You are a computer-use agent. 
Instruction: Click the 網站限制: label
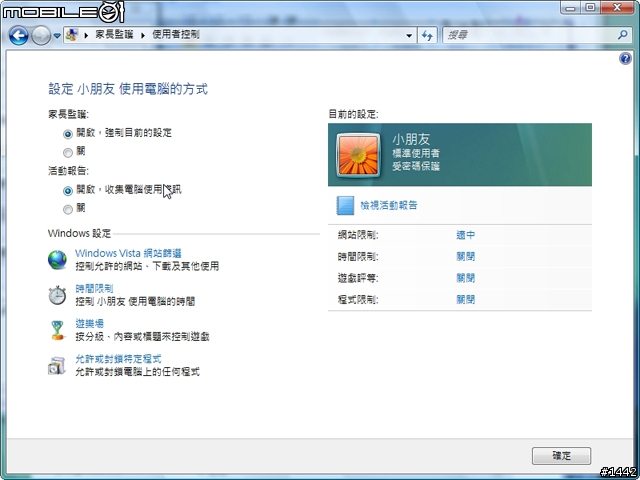point(358,235)
